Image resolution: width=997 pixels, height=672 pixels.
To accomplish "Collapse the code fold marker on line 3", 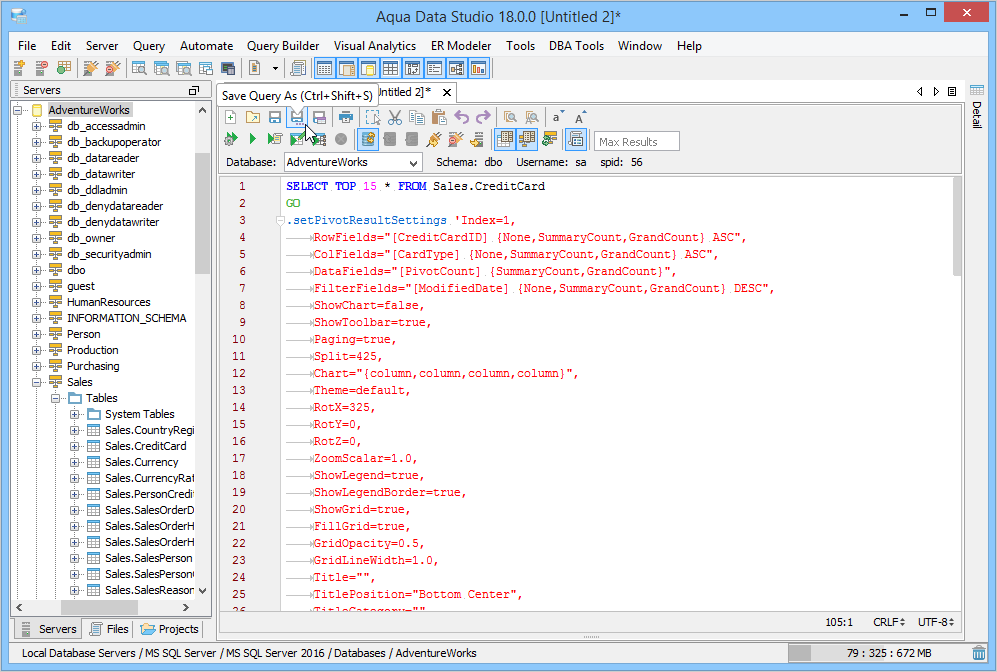I will click(x=280, y=221).
